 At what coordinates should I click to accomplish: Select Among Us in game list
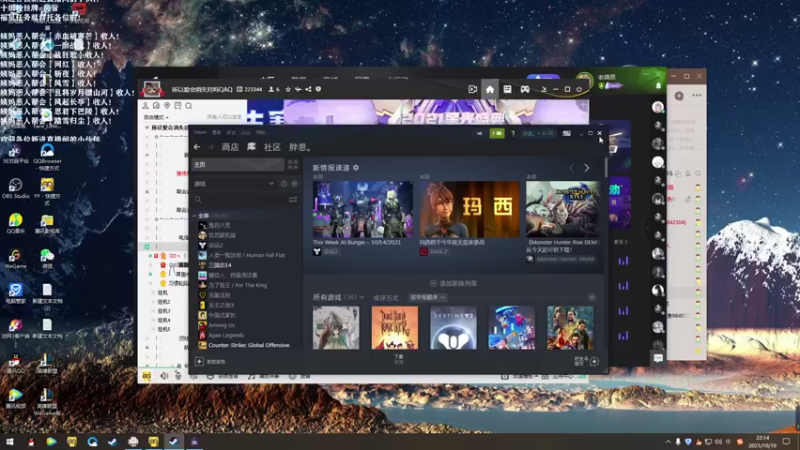217,325
